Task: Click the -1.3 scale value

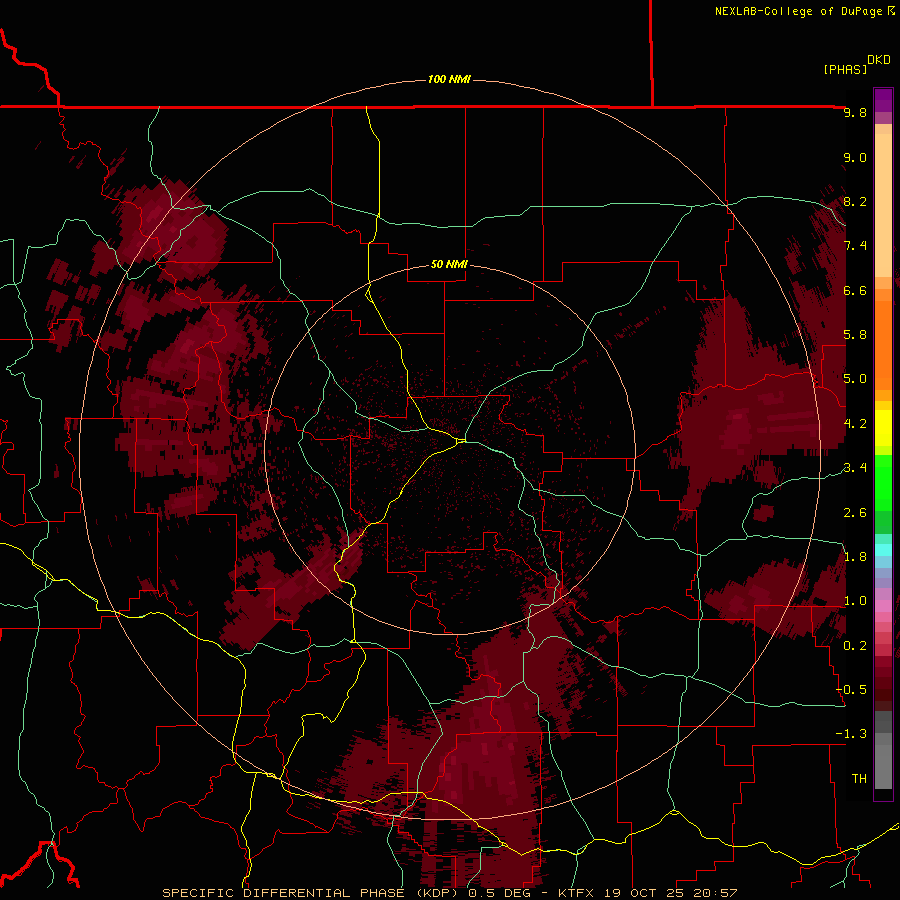Action: point(852,734)
